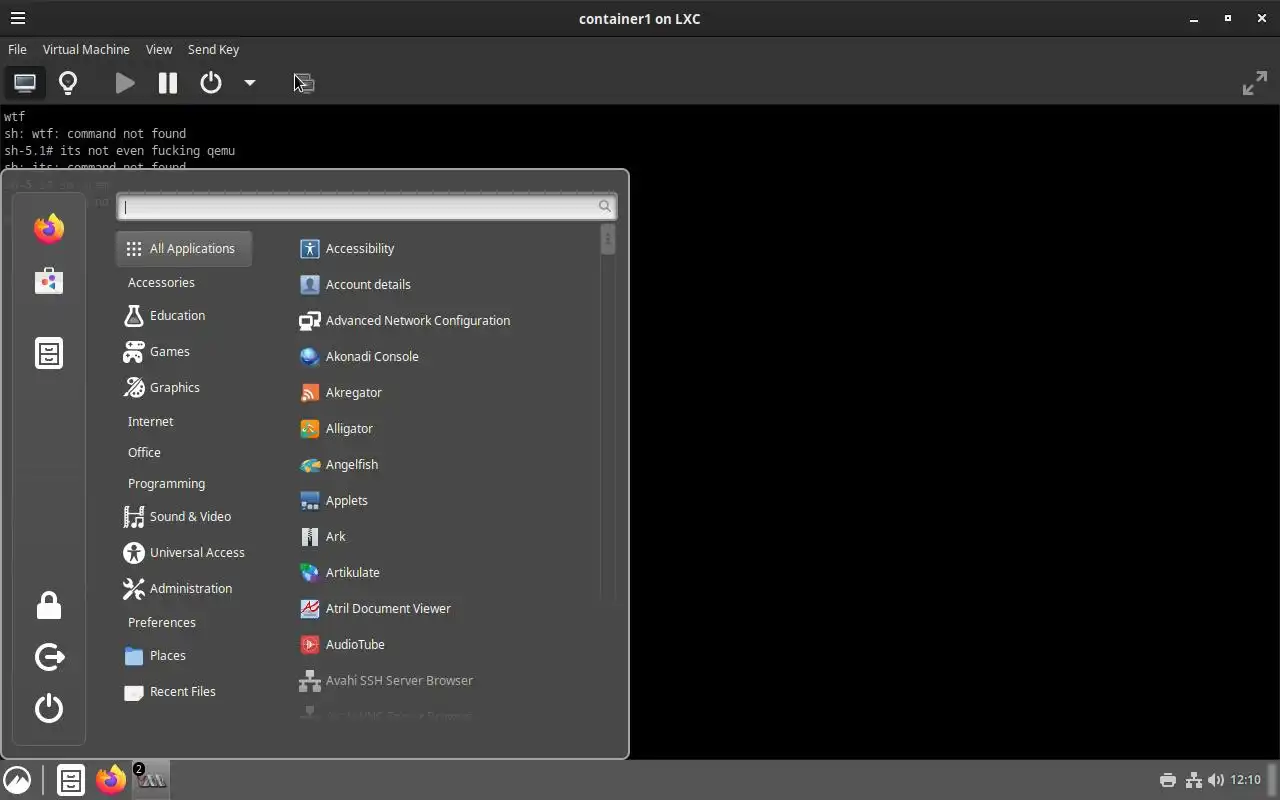This screenshot has height=800, width=1280.
Task: Open the Software Manager favorite in the menu sidebar
Action: tap(49, 281)
